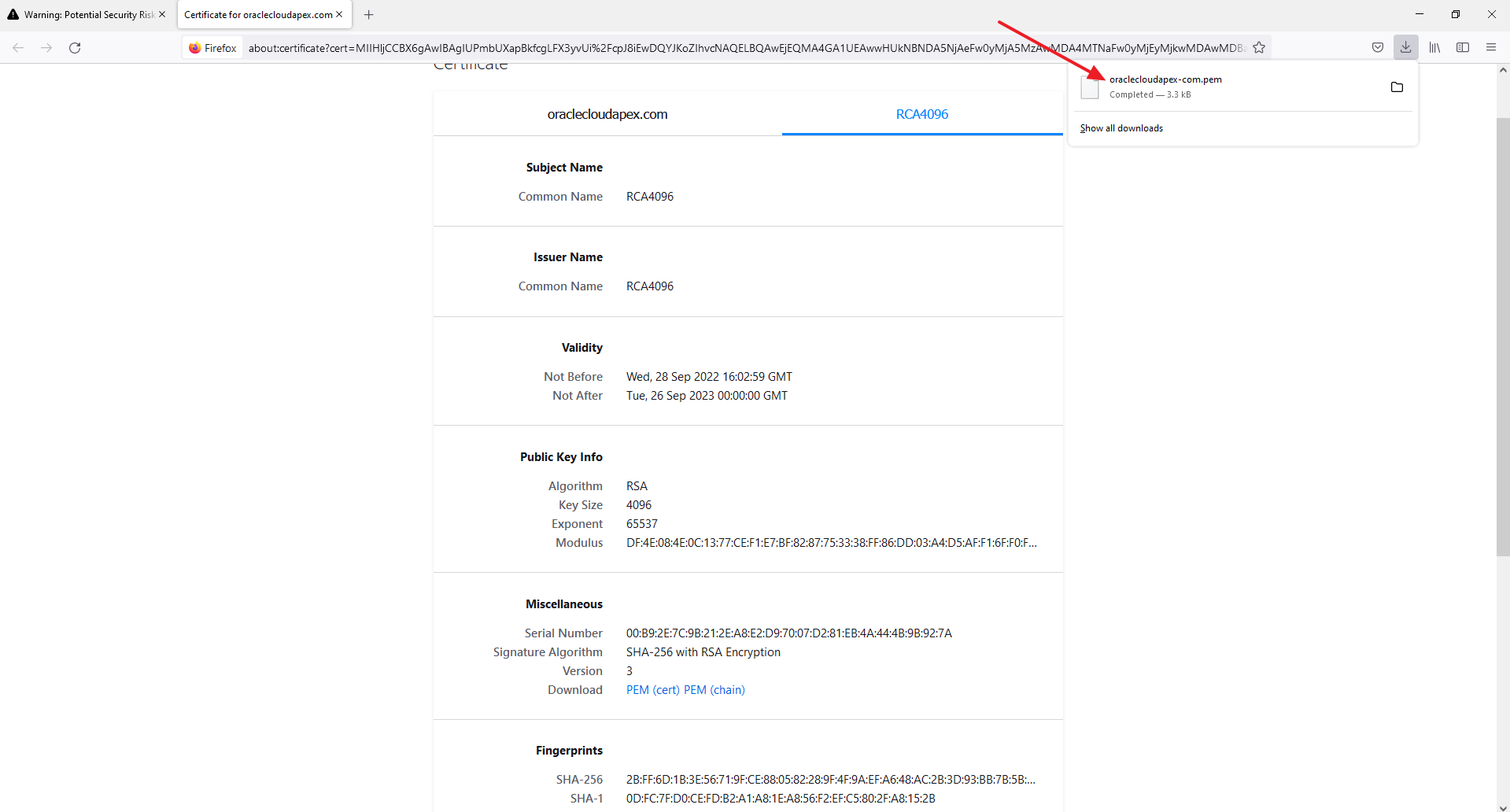
Task: Open downloaded oraclecloudapex-com.pem file entry
Action: (x=1228, y=87)
